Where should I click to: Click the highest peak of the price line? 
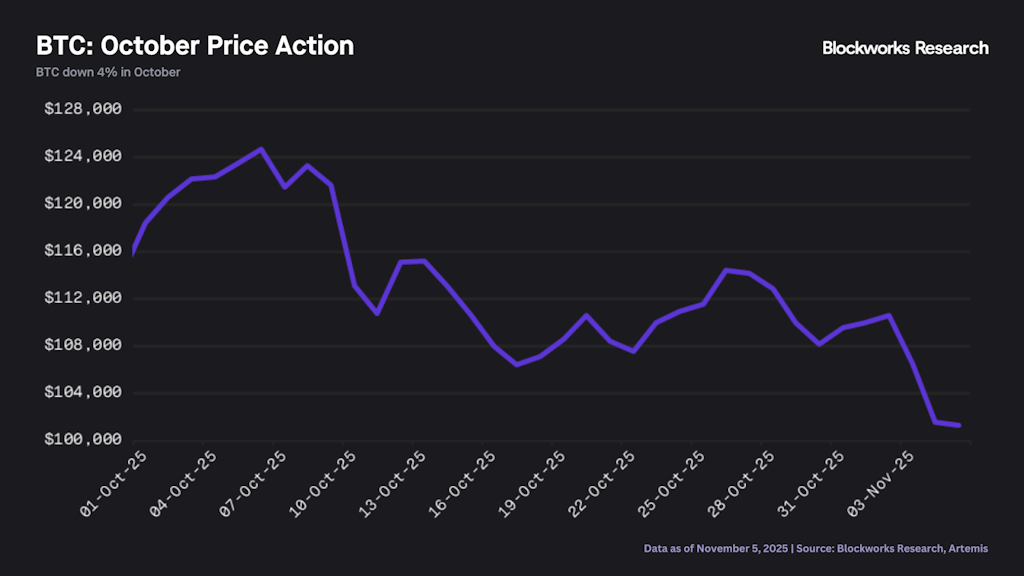tap(261, 149)
